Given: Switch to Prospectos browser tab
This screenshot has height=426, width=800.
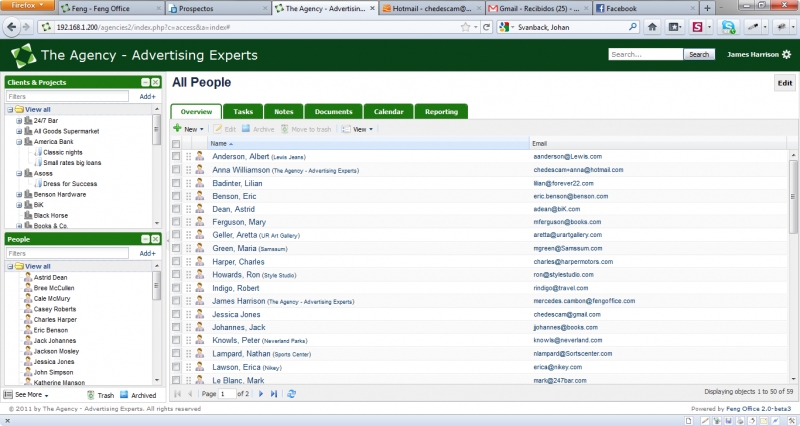Looking at the screenshot, I should [x=218, y=8].
